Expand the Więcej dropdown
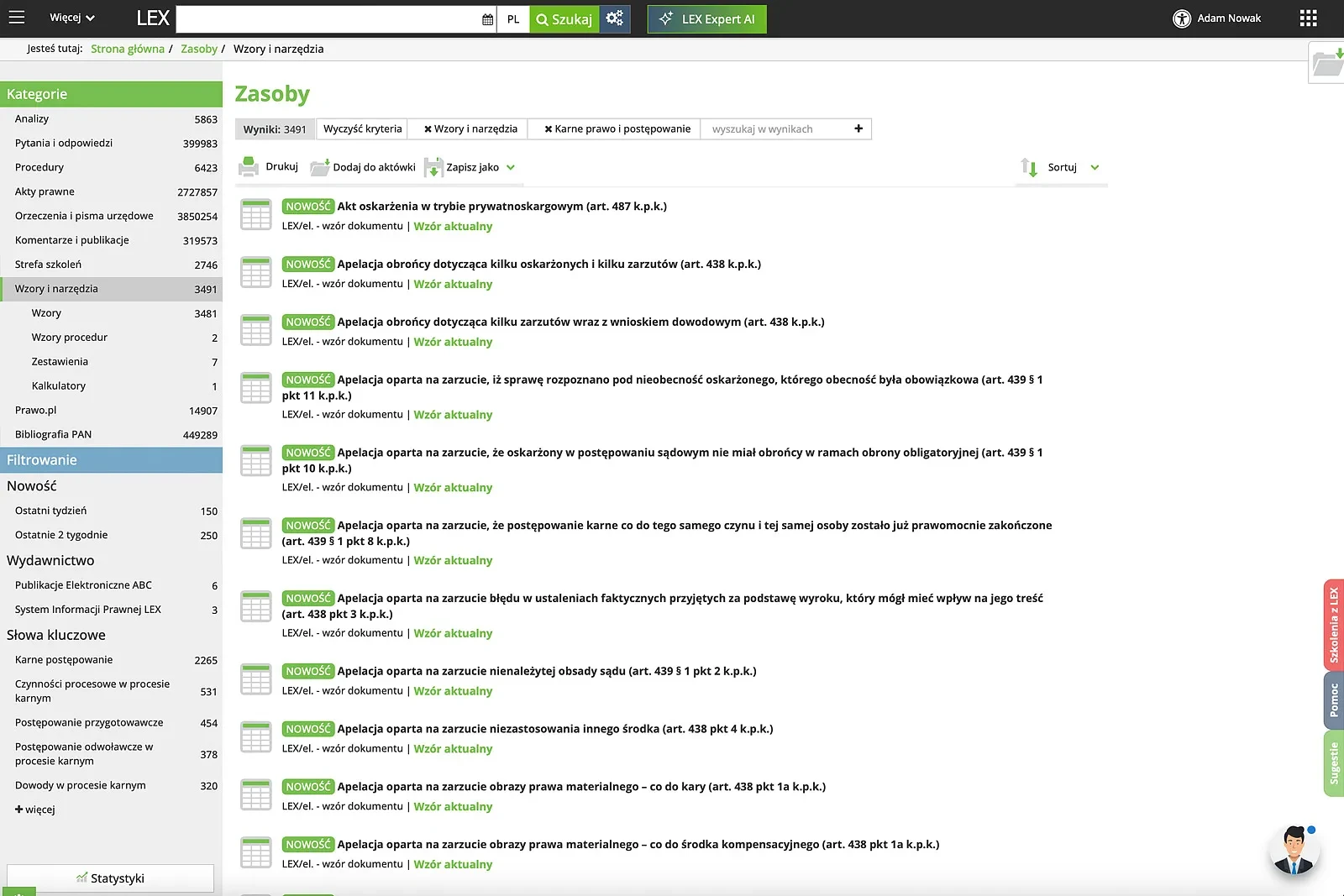Image resolution: width=1344 pixels, height=896 pixels. pyautogui.click(x=72, y=18)
